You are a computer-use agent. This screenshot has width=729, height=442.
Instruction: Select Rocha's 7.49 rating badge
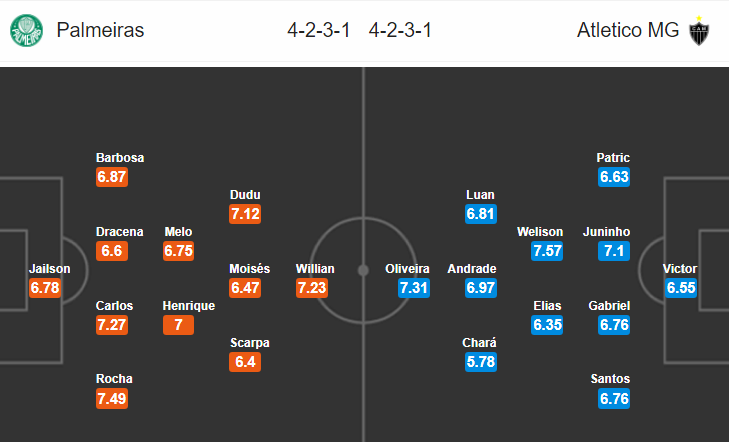pyautogui.click(x=112, y=399)
